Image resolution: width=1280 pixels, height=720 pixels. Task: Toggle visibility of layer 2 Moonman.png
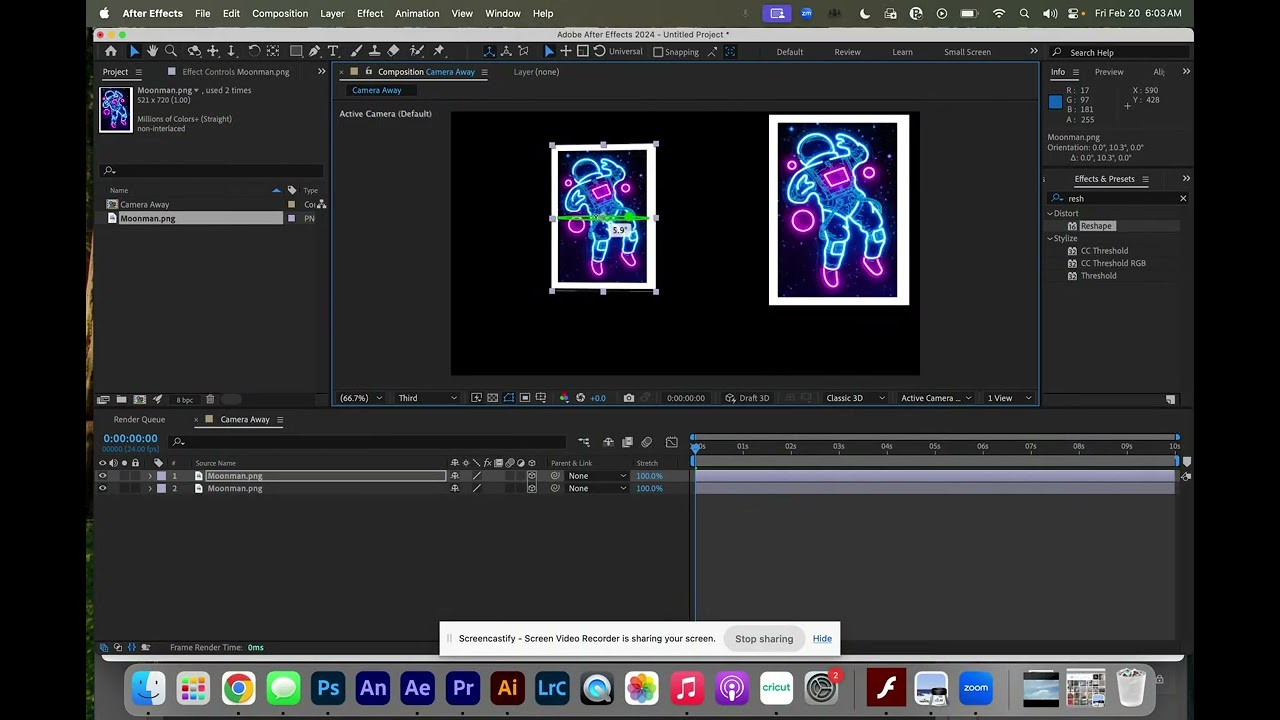[102, 488]
